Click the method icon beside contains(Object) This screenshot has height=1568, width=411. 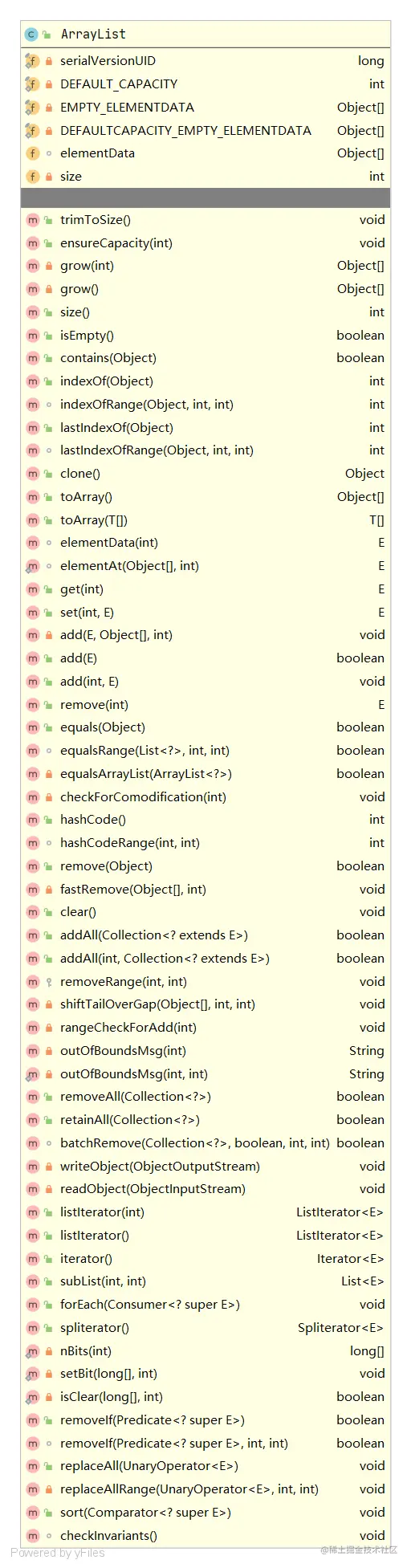pyautogui.click(x=32, y=358)
